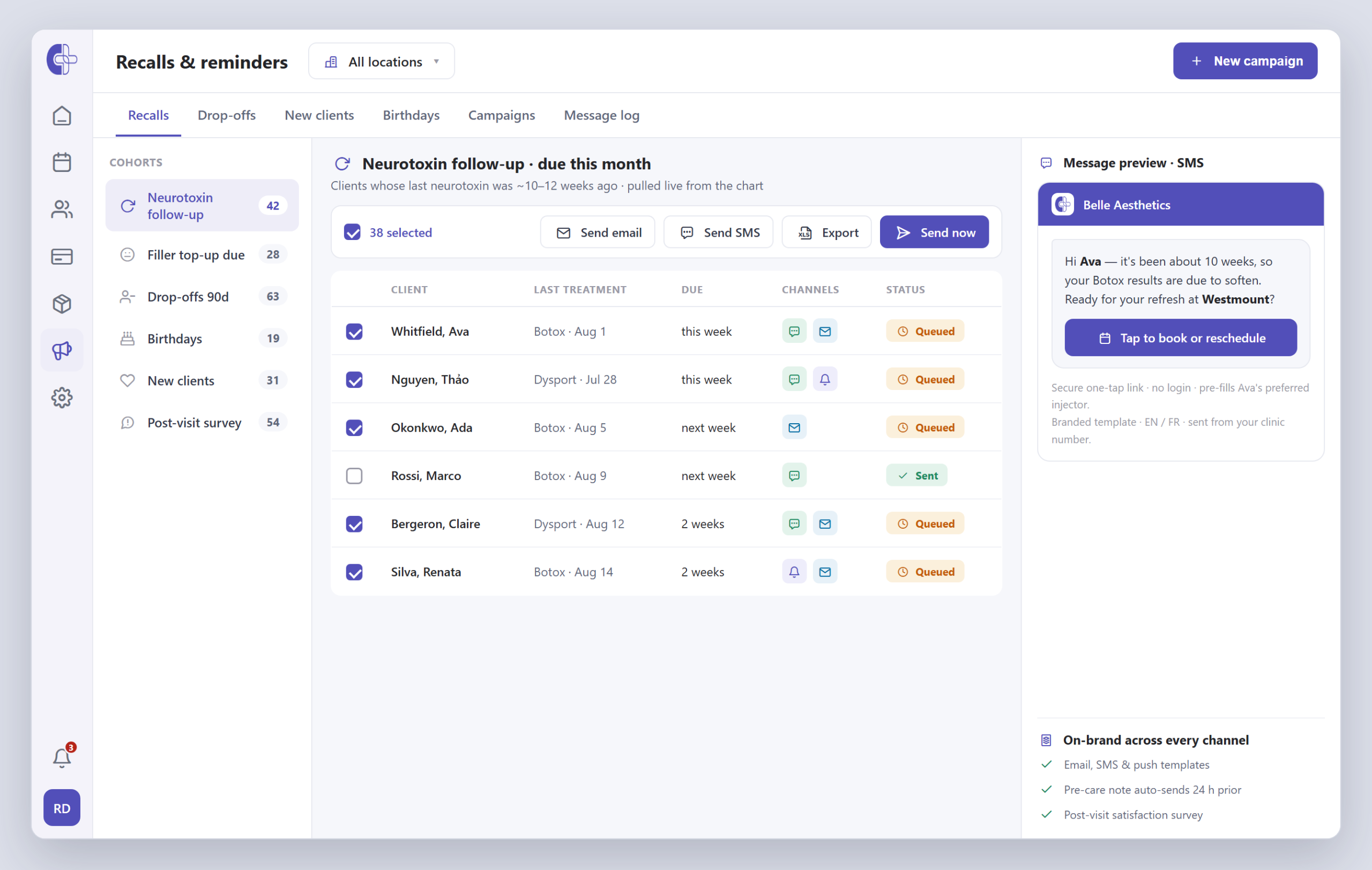Click the Export button
1372x870 pixels.
coord(826,232)
